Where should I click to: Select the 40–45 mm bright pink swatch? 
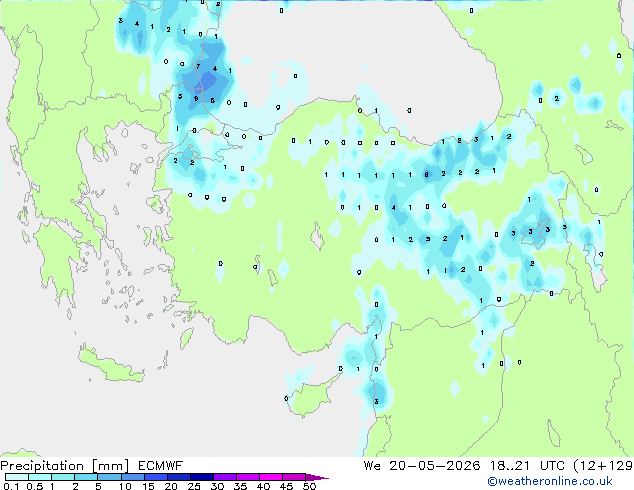[x=271, y=477]
